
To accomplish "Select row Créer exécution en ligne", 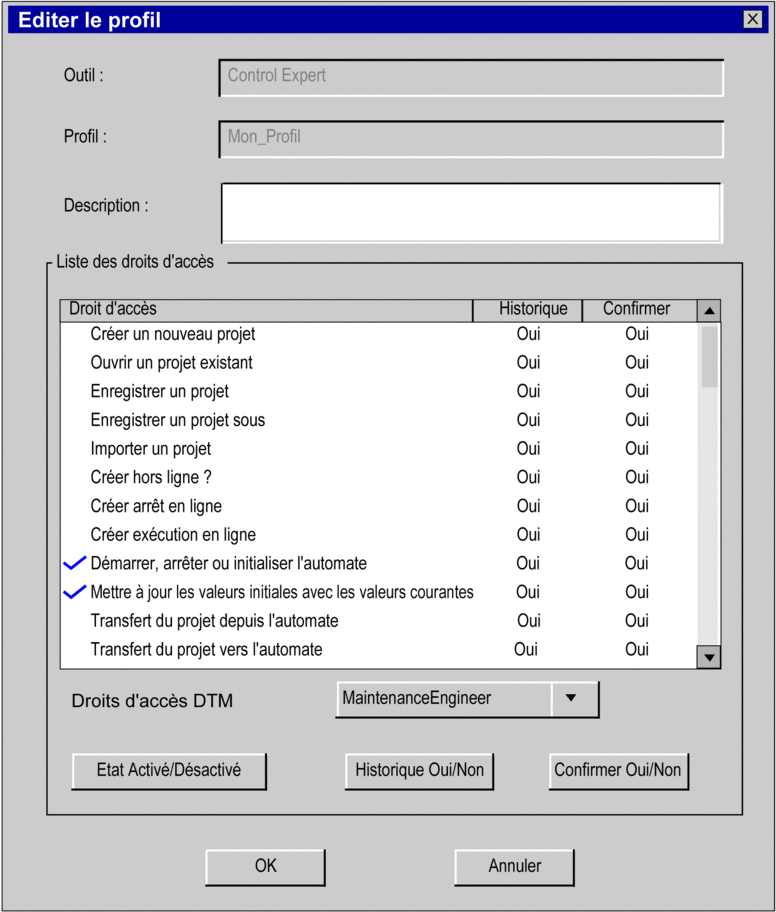I will (379, 535).
